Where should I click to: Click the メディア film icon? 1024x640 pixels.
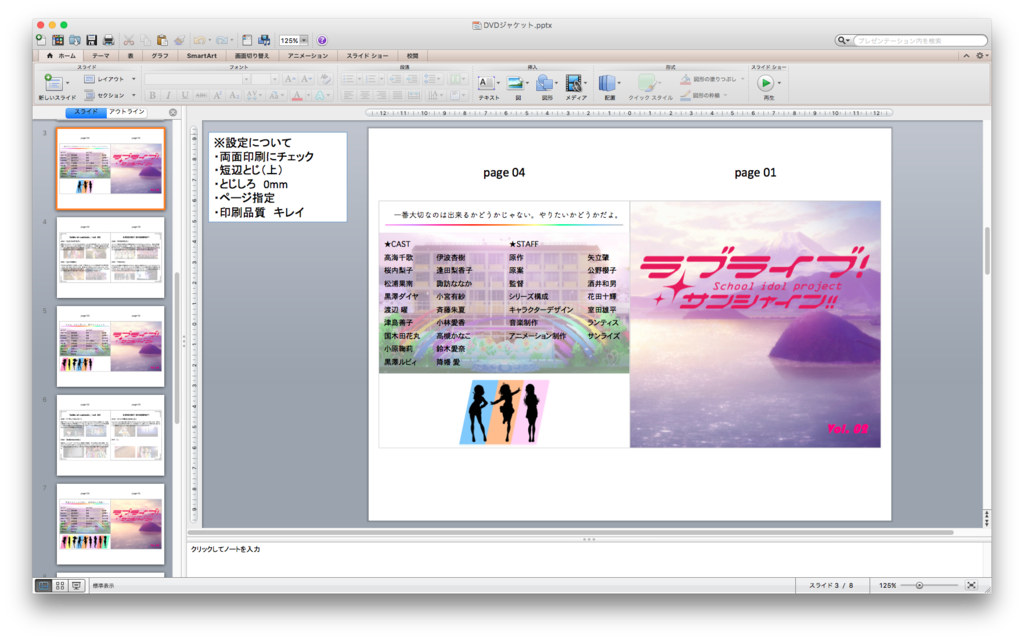click(x=573, y=83)
